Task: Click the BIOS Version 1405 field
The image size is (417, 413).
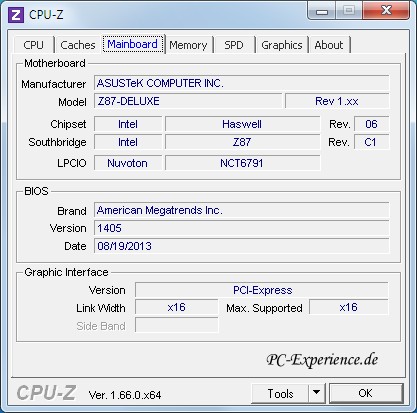Action: pos(241,228)
